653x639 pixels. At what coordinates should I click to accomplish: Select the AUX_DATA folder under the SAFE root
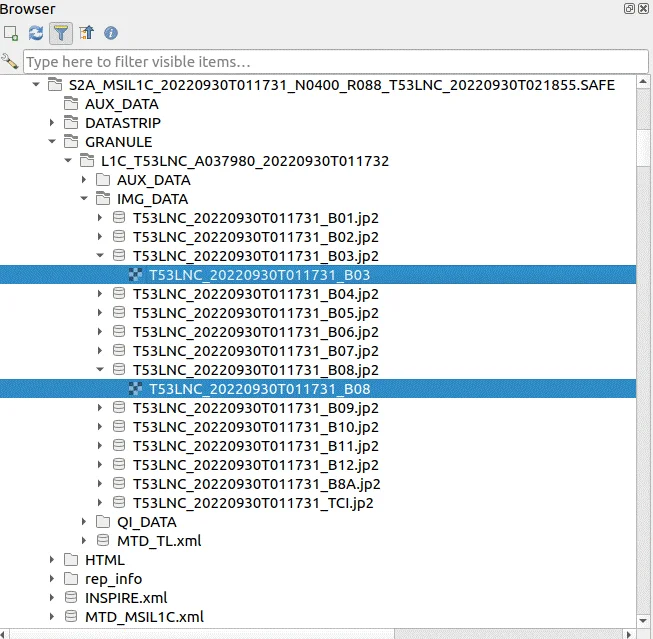click(x=121, y=104)
